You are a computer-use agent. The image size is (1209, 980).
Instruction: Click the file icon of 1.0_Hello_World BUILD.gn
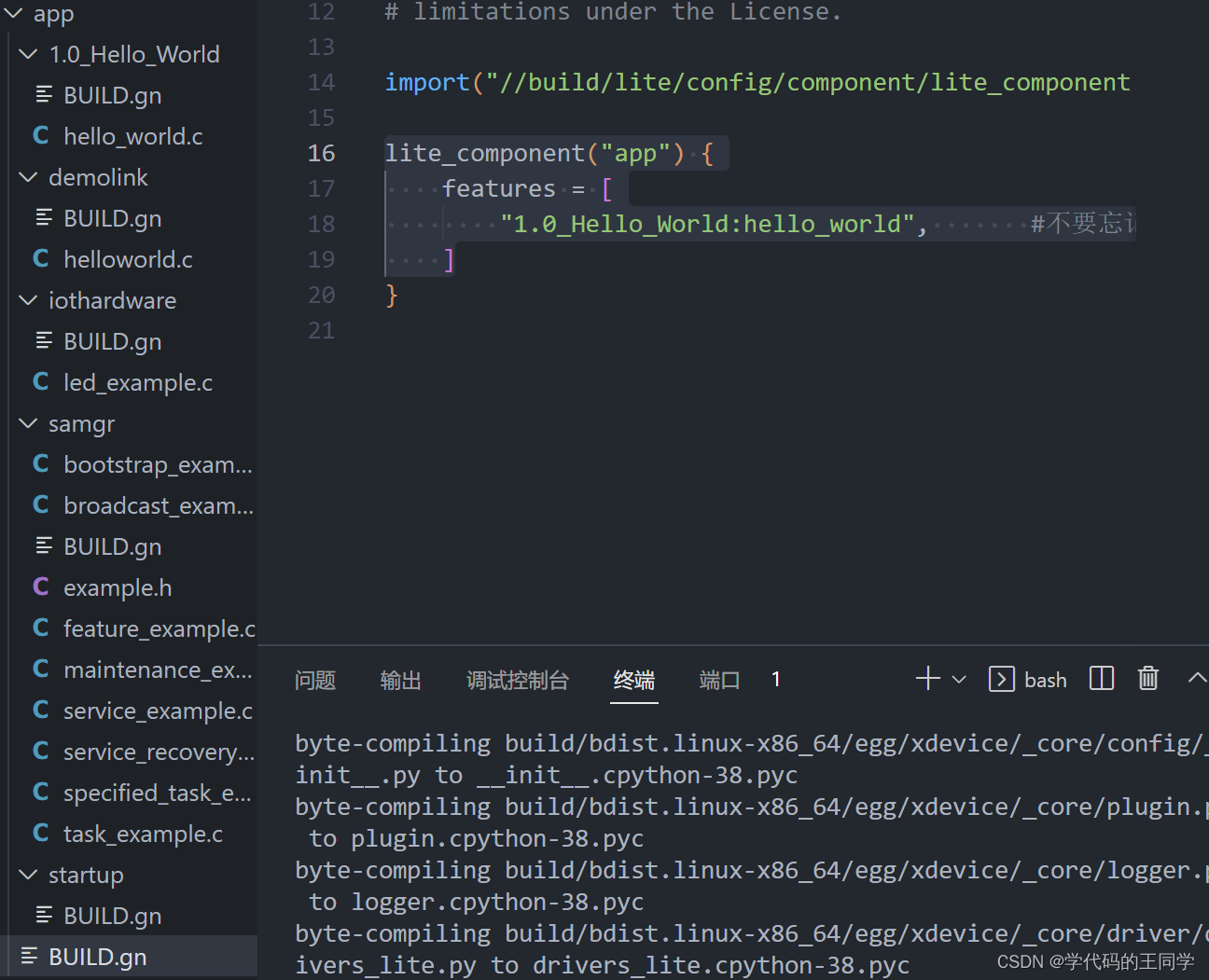pos(44,94)
